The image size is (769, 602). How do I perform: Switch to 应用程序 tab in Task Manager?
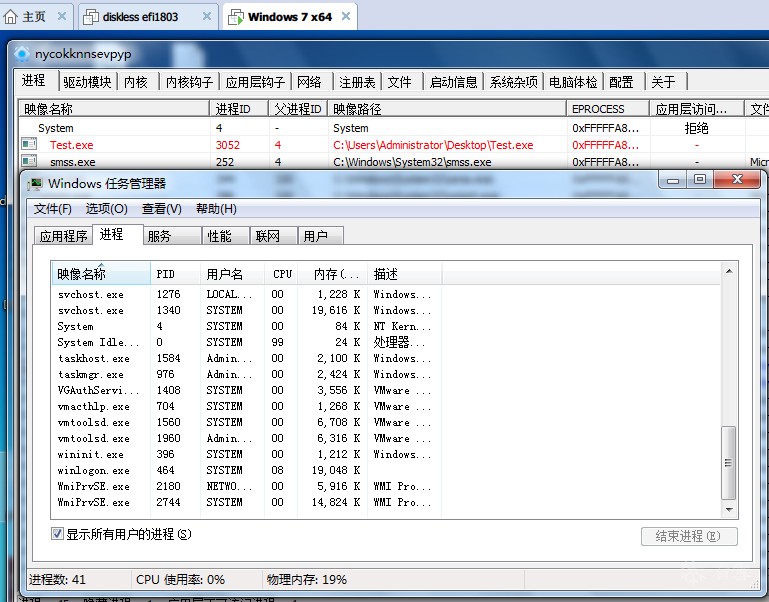pyautogui.click(x=63, y=236)
